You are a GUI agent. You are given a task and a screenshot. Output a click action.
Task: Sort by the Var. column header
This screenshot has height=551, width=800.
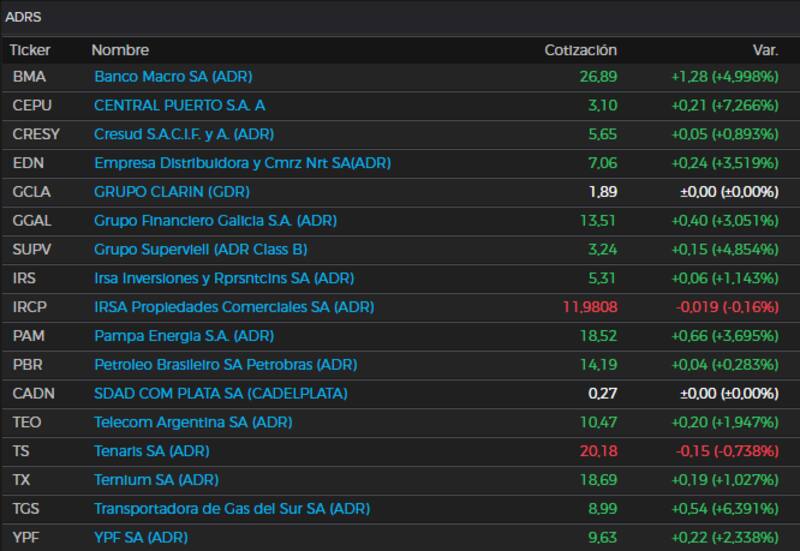[765, 50]
